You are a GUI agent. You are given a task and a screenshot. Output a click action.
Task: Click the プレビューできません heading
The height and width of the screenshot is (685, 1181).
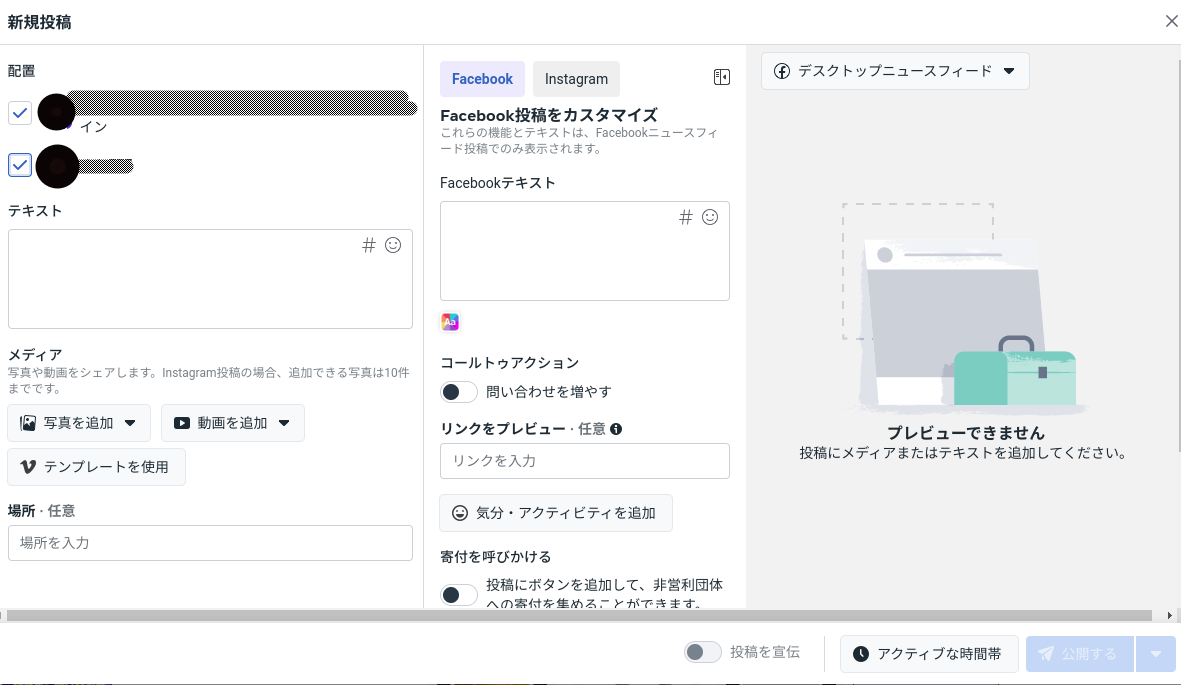[966, 433]
